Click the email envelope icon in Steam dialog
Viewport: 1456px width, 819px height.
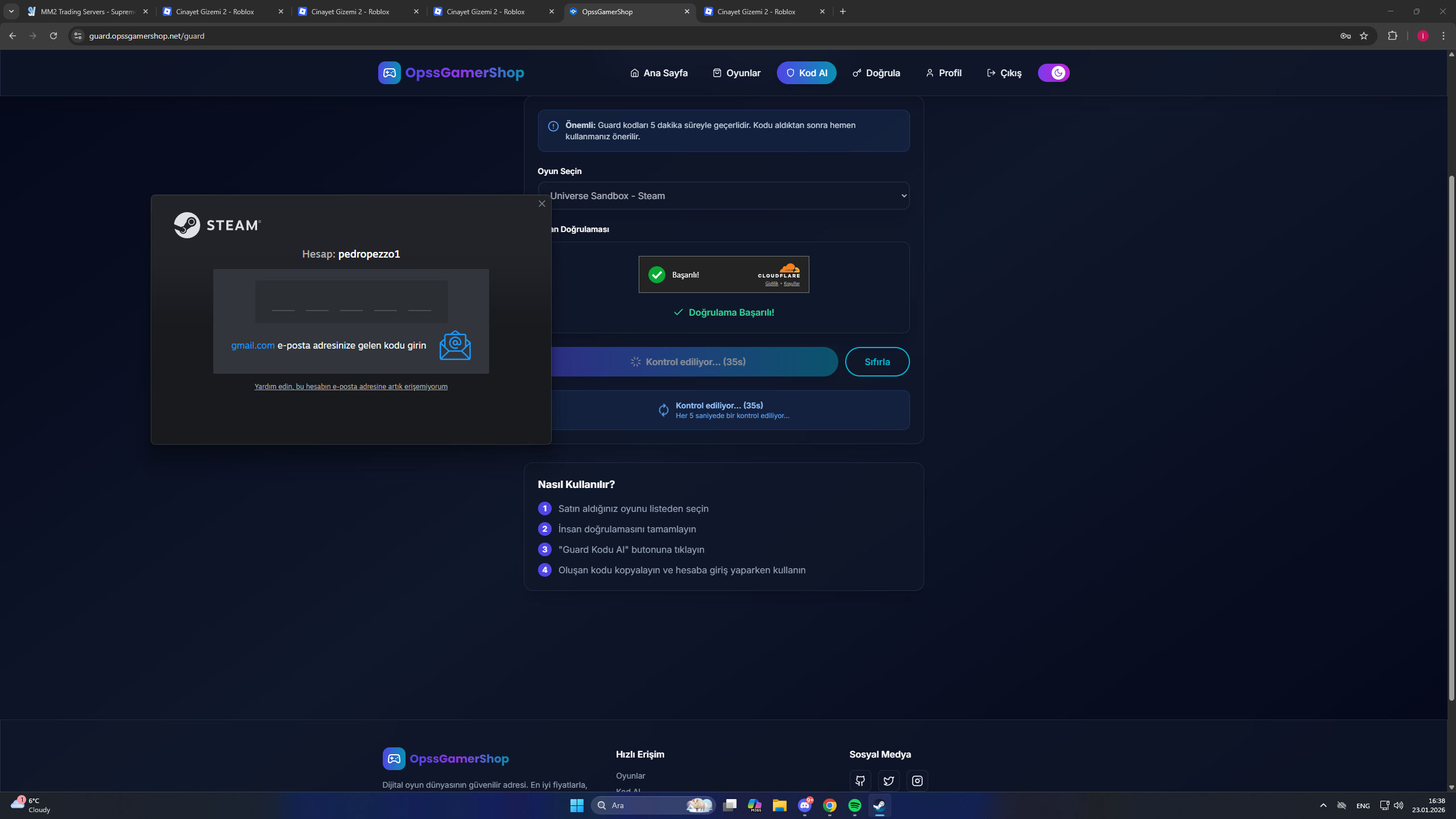coord(455,345)
